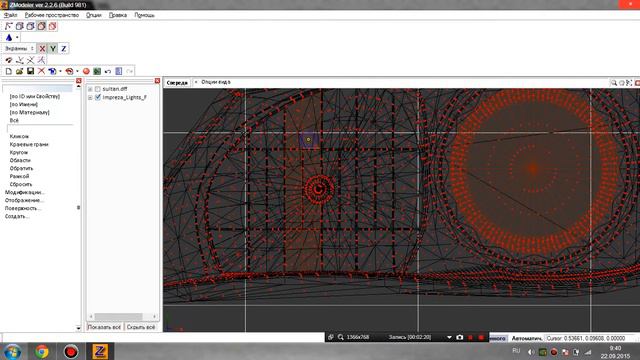The image size is (640, 360).
Task: Click the Показать всё button
Action: click(x=104, y=327)
